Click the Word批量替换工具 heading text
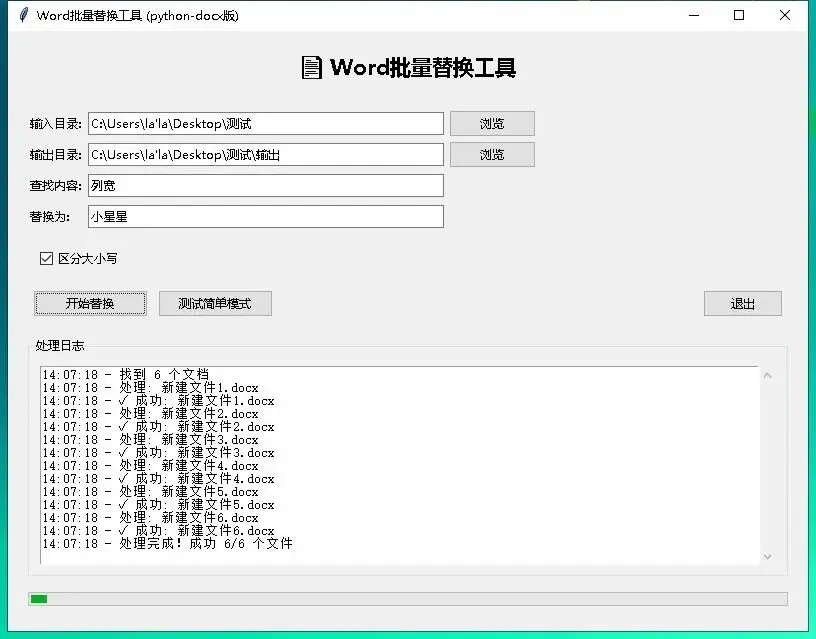 point(423,68)
